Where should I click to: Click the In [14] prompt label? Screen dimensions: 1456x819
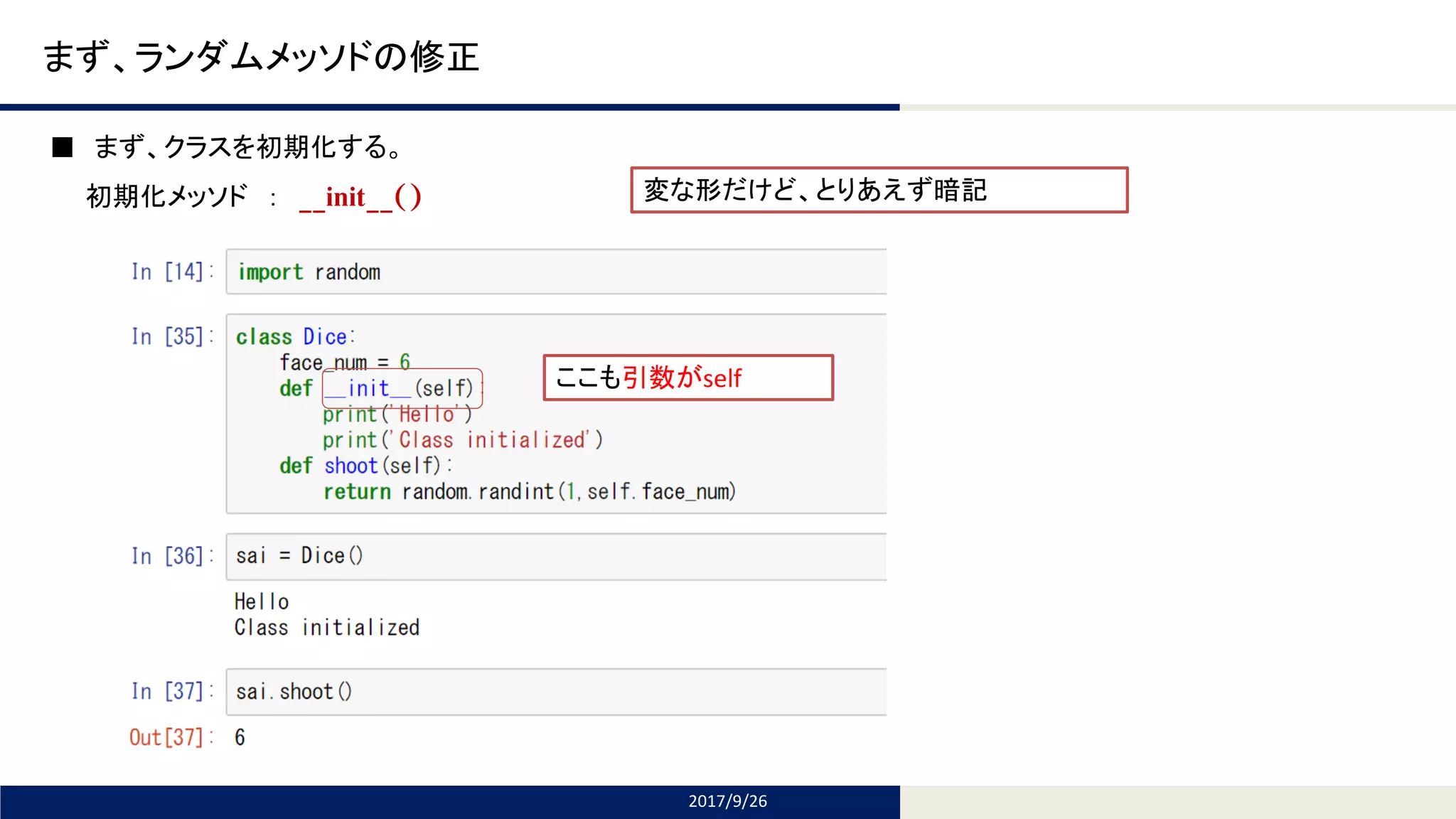click(x=173, y=272)
